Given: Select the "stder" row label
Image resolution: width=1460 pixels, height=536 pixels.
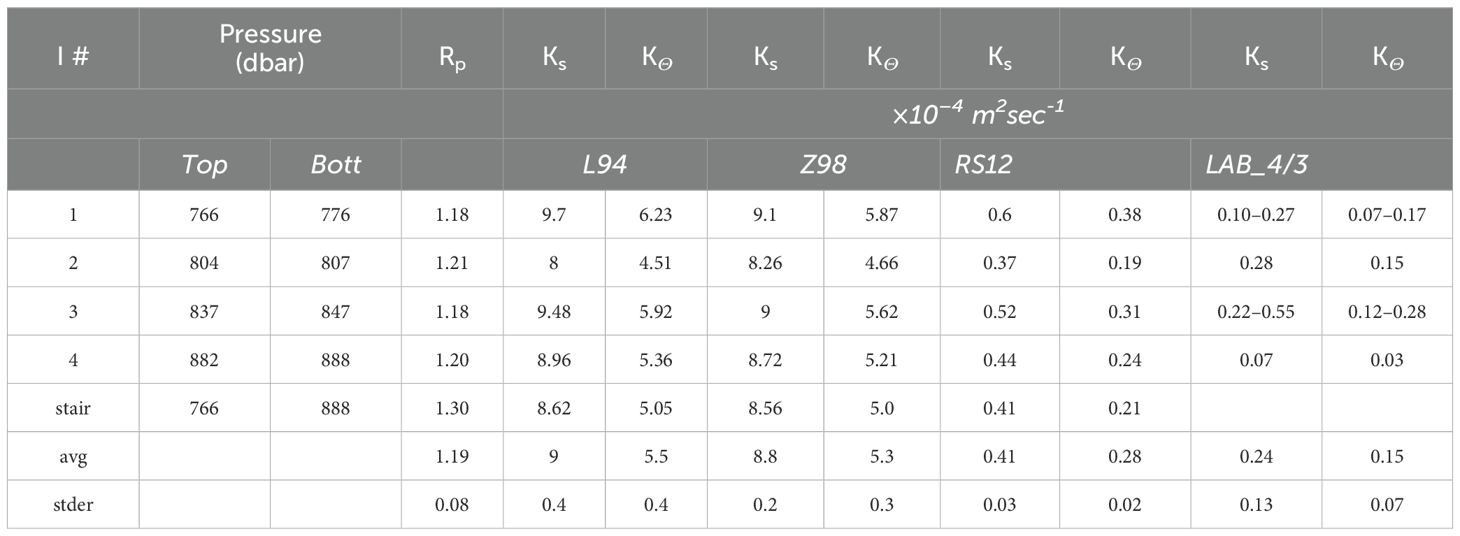Looking at the screenshot, I should click(73, 505).
